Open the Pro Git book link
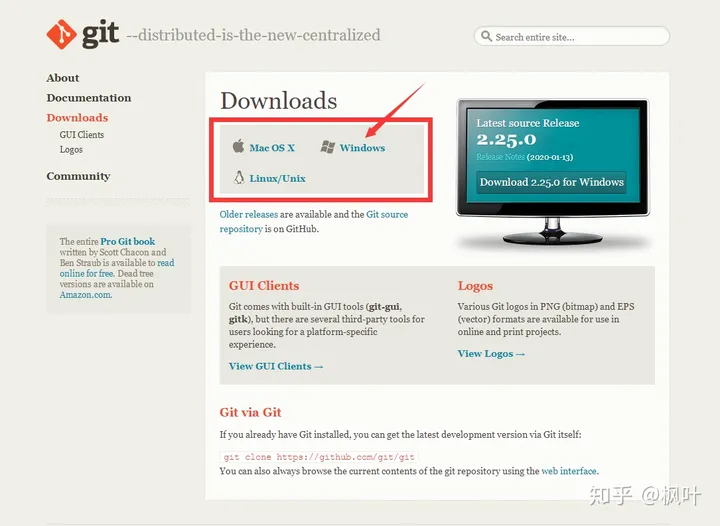Viewport: 720px width, 526px height. (128, 241)
